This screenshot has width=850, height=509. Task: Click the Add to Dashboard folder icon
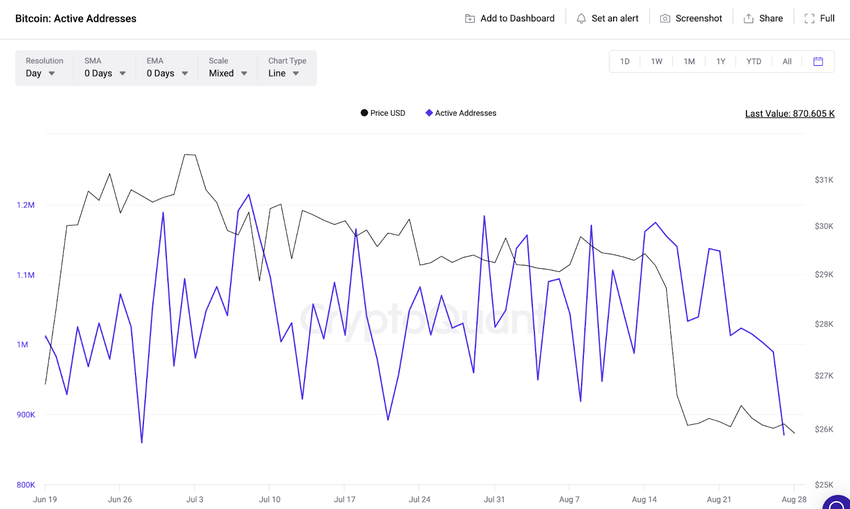[x=470, y=19]
